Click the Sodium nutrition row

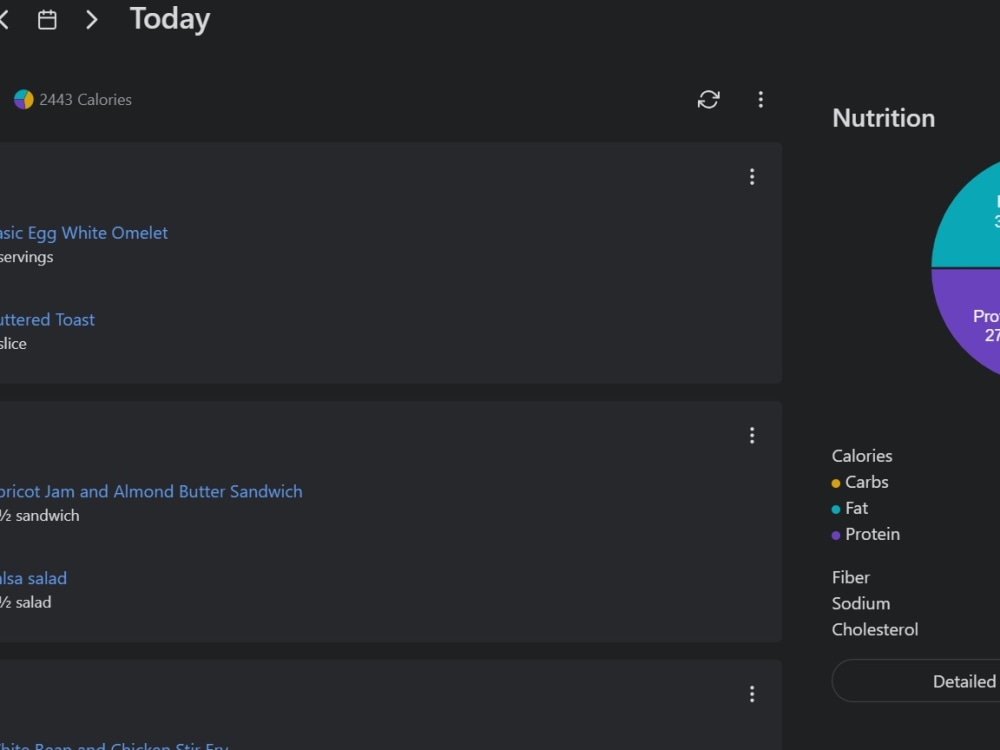[861, 604]
